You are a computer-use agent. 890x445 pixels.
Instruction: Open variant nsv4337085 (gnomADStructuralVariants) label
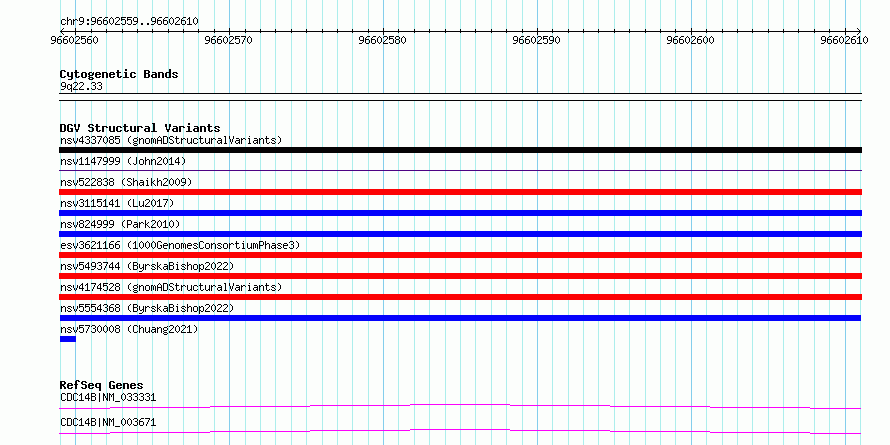171,140
